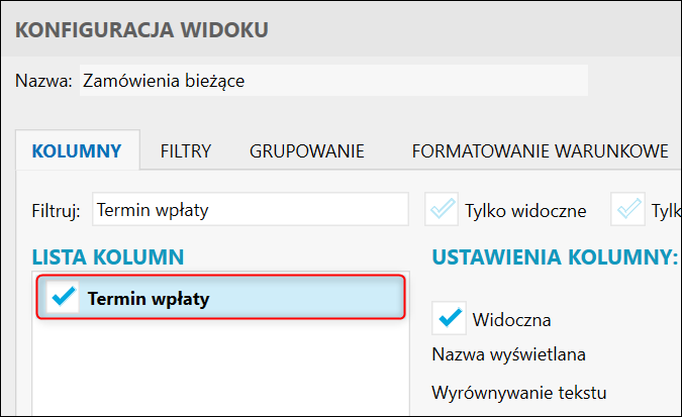682x417 pixels.
Task: Click empty area below Termin wpłaty in the list
Action: click(x=220, y=370)
